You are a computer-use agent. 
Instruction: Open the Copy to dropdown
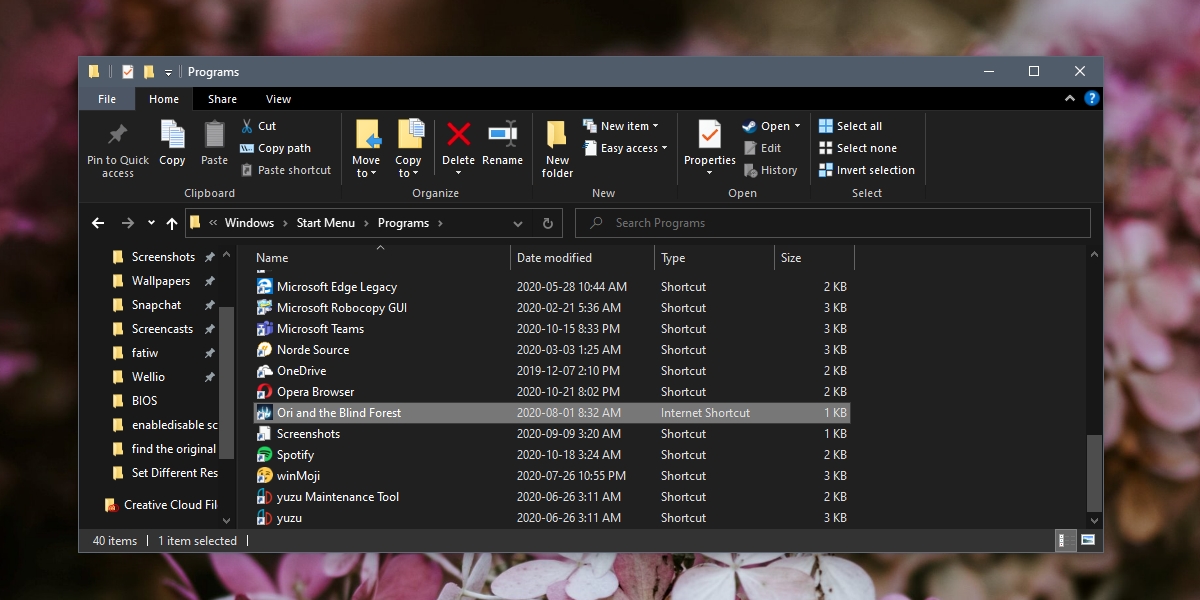408,149
